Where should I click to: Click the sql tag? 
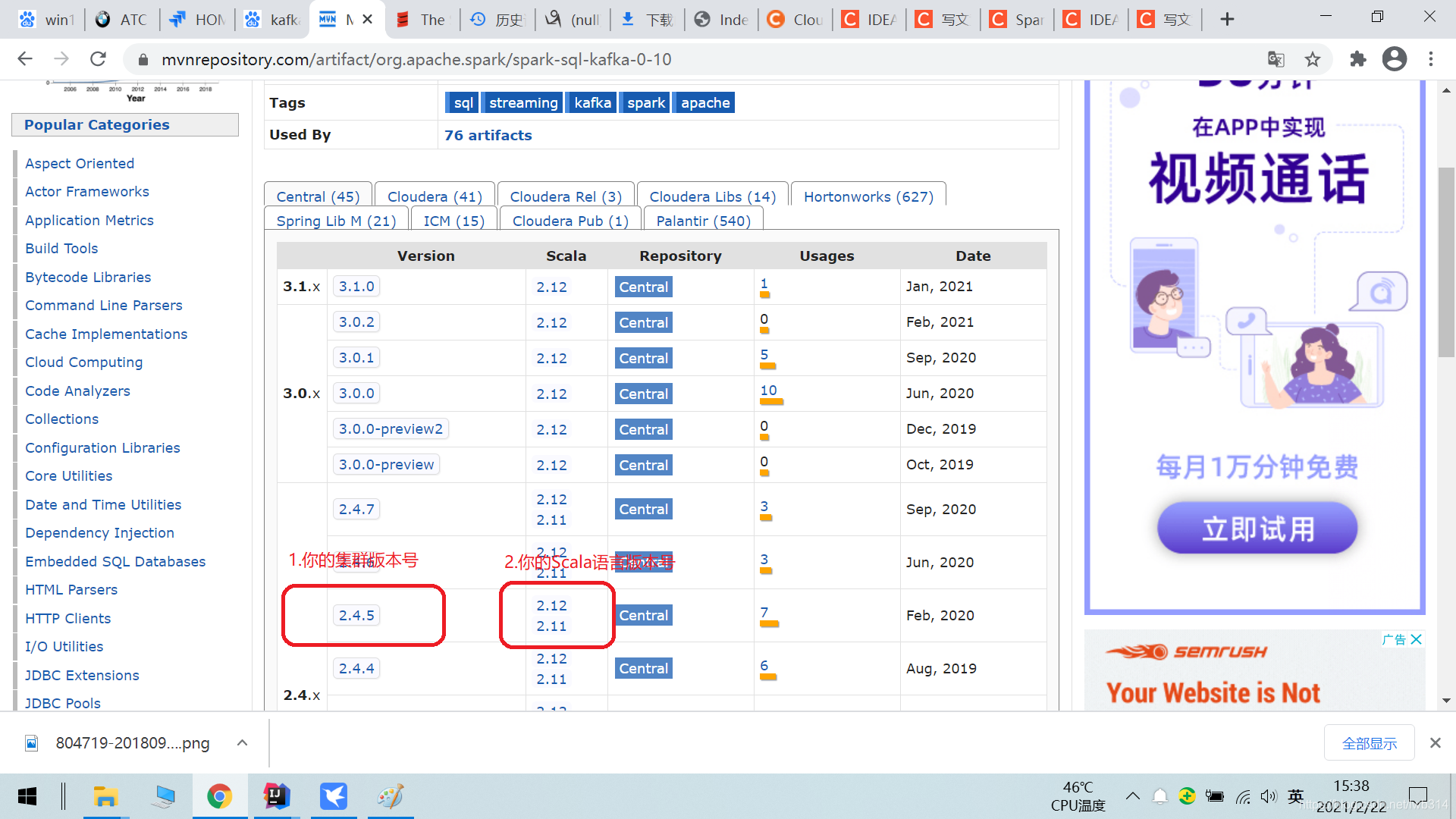coord(463,102)
